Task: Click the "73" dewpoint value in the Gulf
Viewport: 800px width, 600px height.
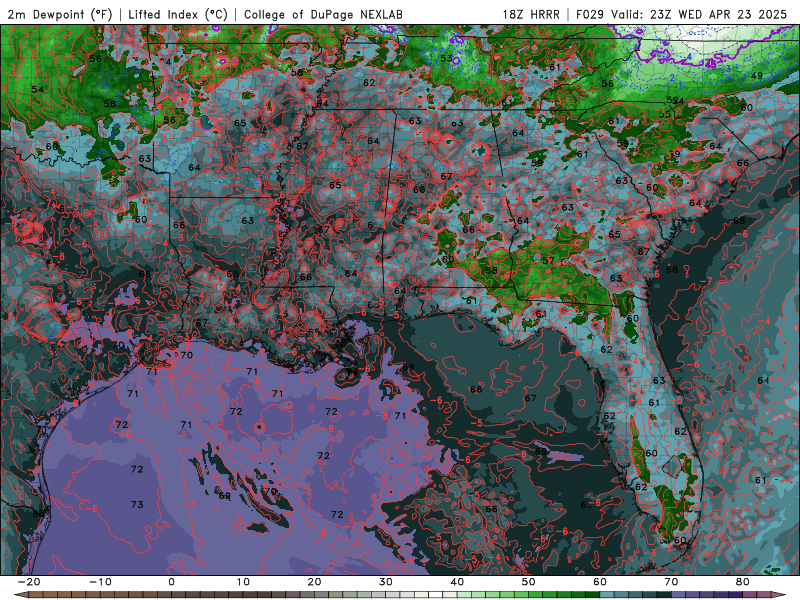Action: [137, 504]
